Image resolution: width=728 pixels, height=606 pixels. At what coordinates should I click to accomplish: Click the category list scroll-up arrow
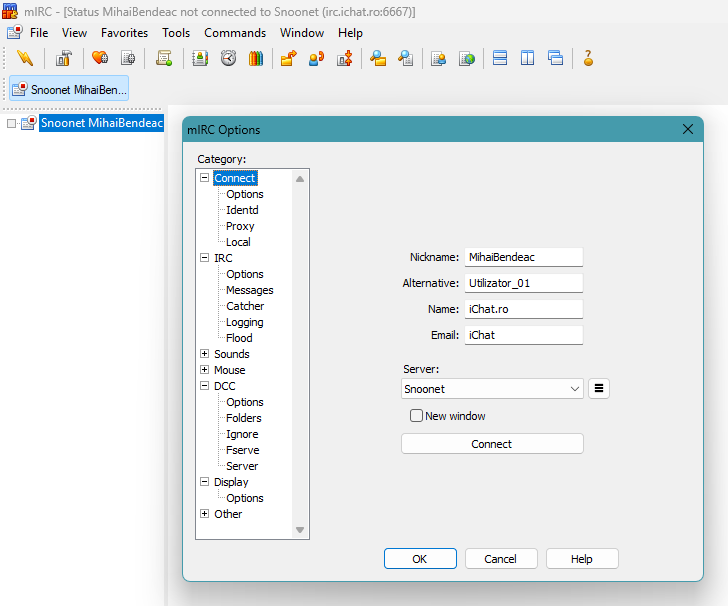(x=300, y=179)
